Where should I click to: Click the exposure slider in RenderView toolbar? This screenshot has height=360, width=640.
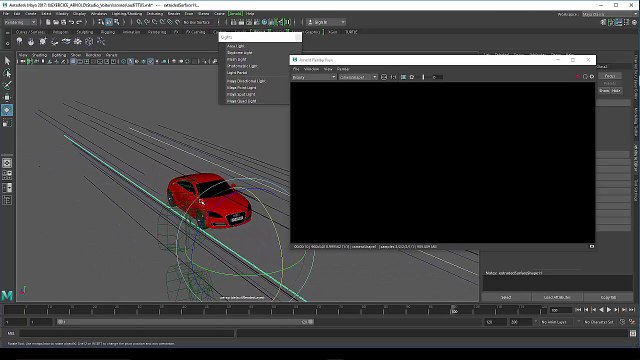pyautogui.click(x=423, y=77)
